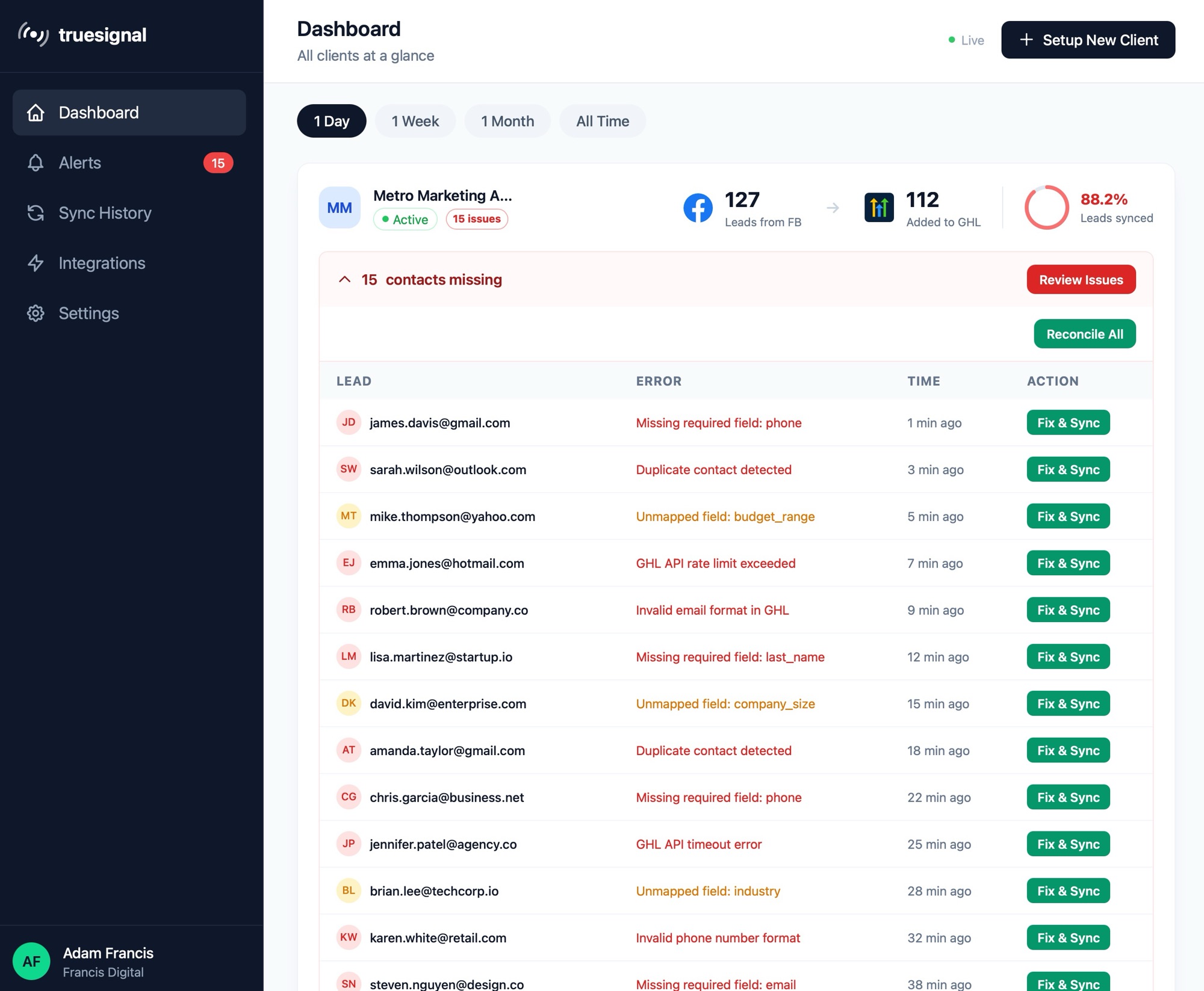Click the Facebook leads source icon
Image resolution: width=1204 pixels, height=991 pixels.
point(698,207)
